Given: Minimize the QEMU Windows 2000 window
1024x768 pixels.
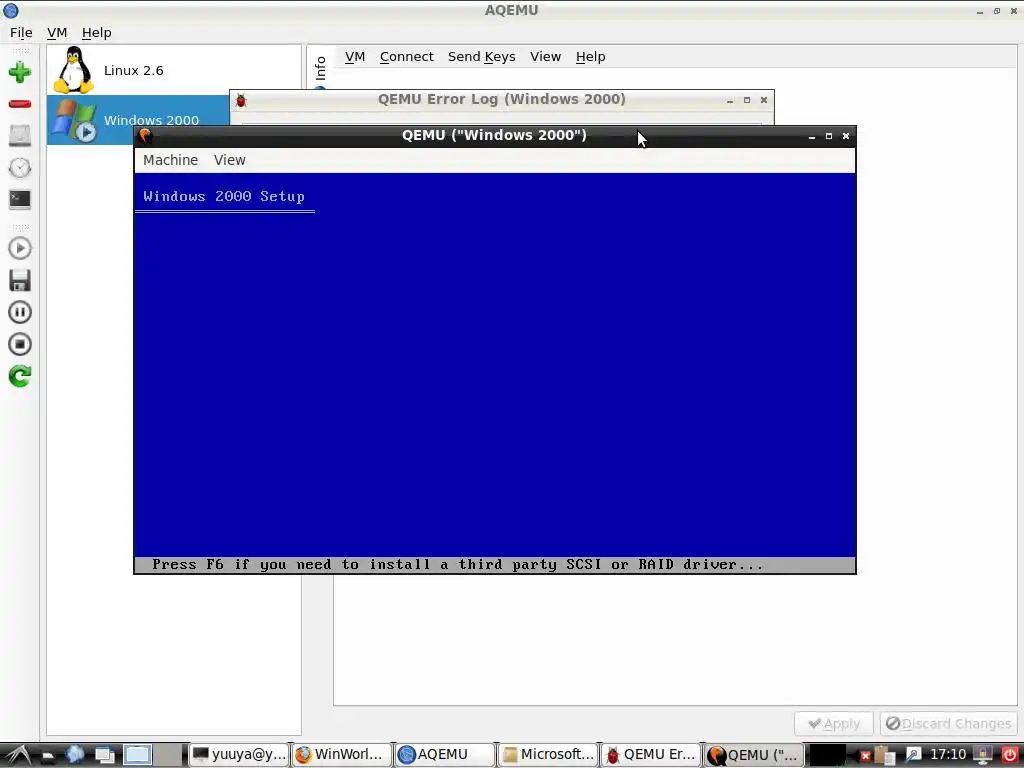Looking at the screenshot, I should 812,136.
